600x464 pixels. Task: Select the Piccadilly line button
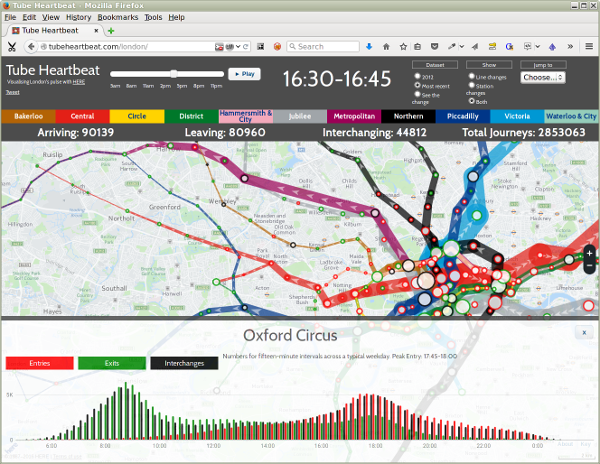coord(463,116)
